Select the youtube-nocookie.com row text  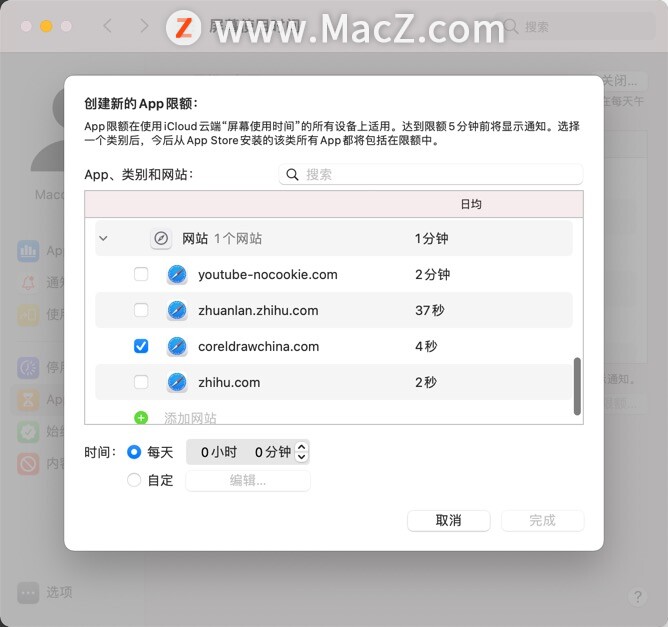[x=268, y=274]
